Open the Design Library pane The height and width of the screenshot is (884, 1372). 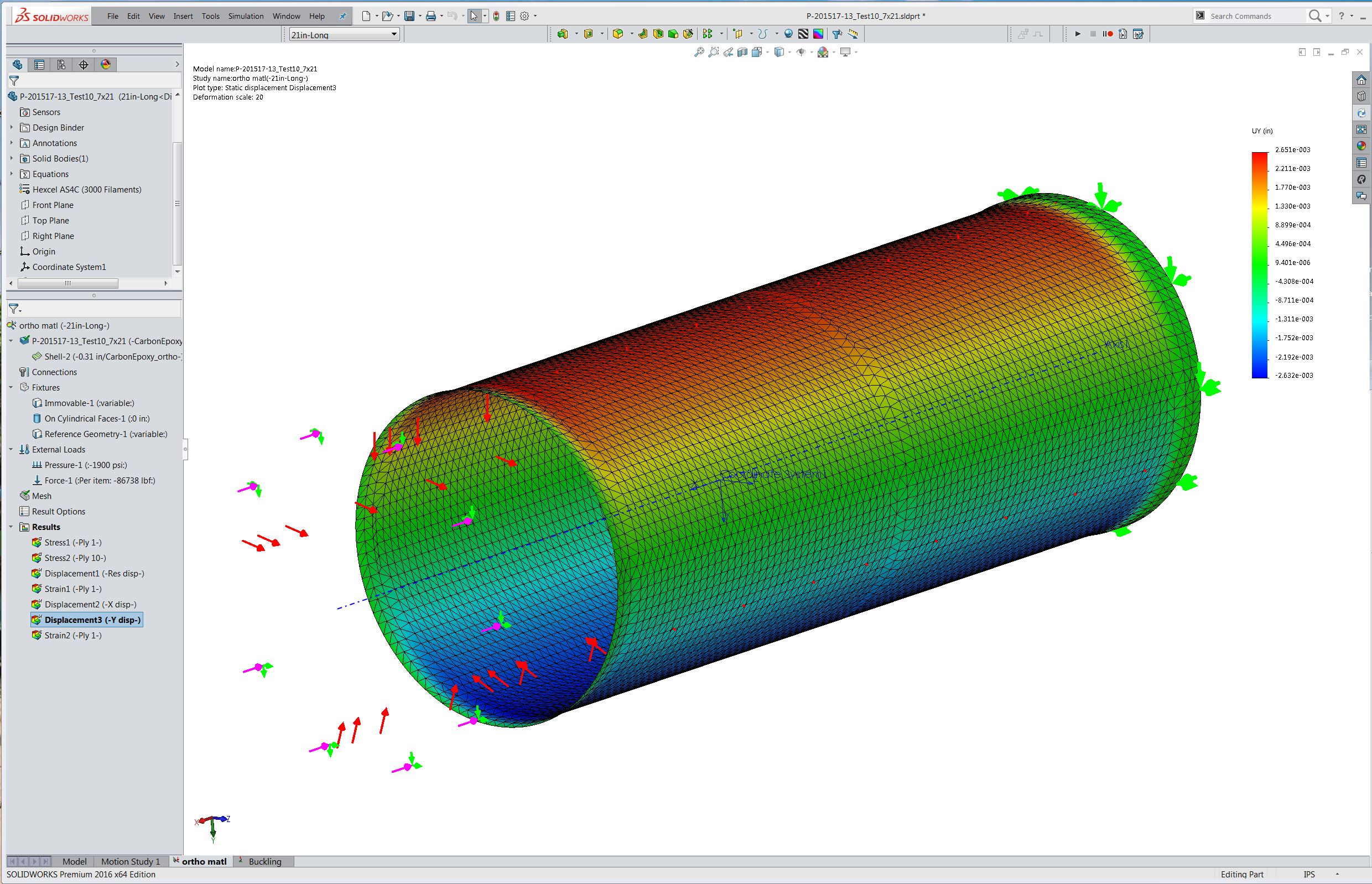[x=1361, y=96]
